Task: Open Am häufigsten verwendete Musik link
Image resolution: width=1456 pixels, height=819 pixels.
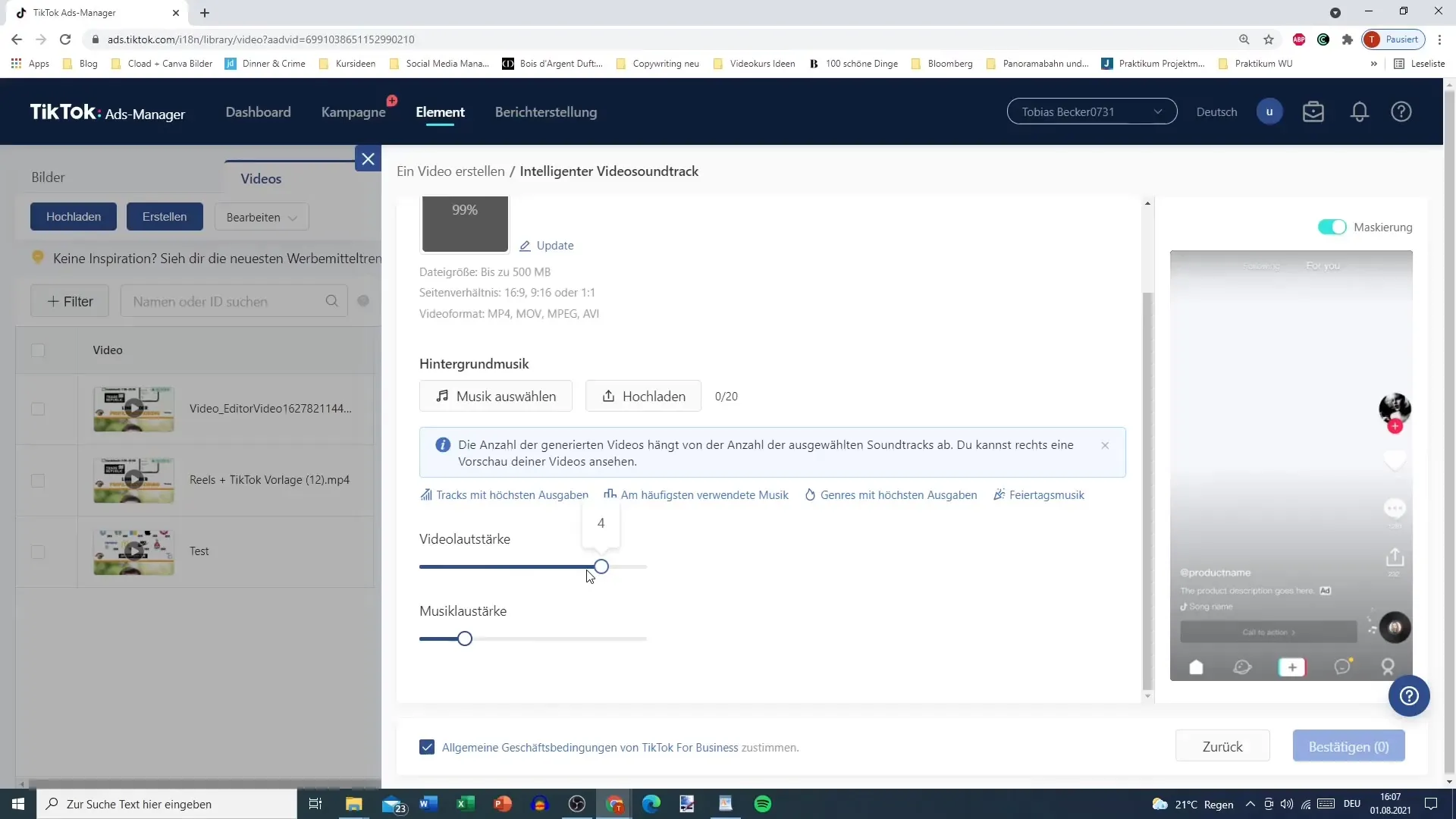Action: [x=696, y=495]
